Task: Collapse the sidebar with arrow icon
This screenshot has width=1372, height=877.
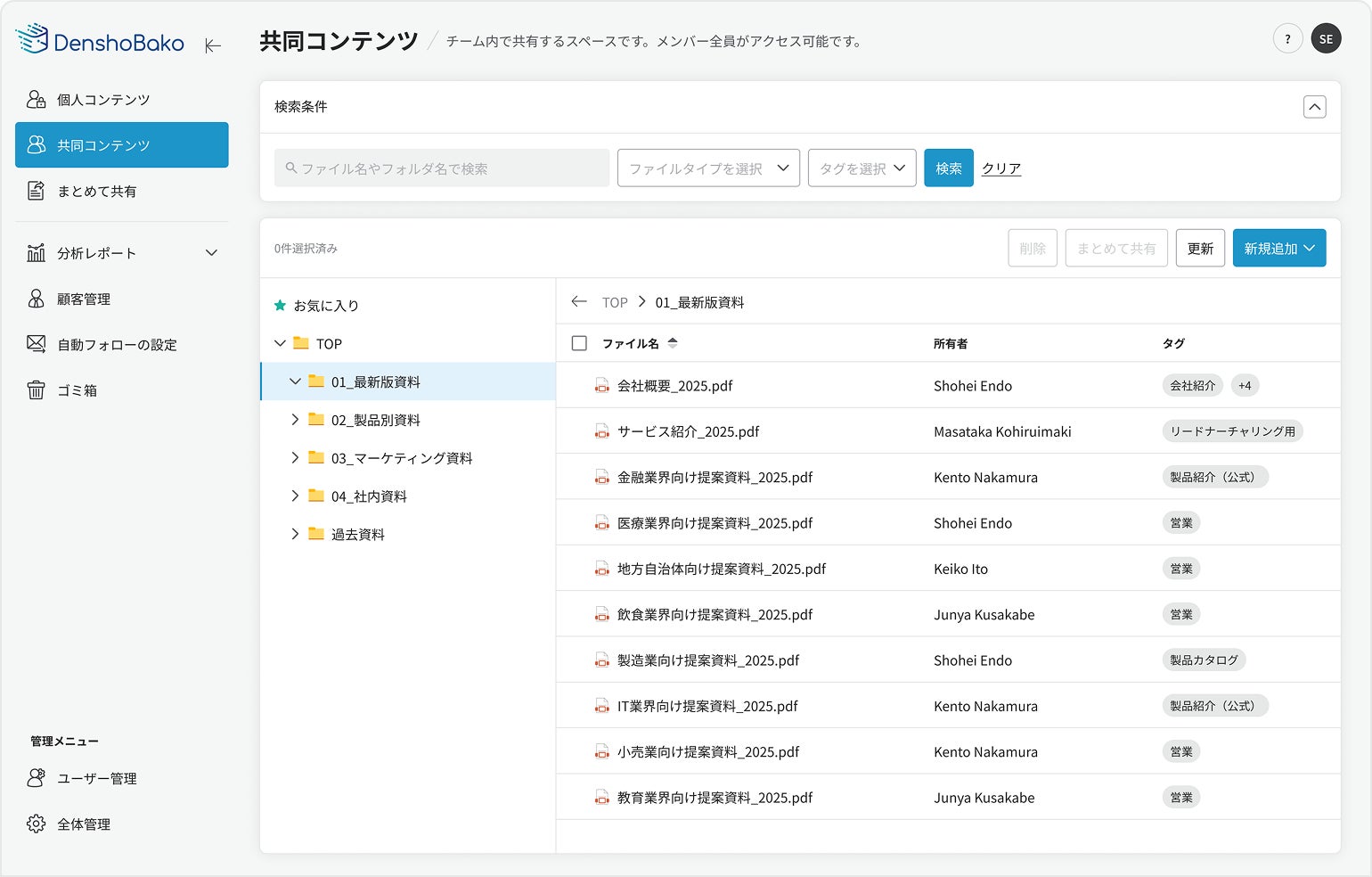Action: pyautogui.click(x=213, y=45)
